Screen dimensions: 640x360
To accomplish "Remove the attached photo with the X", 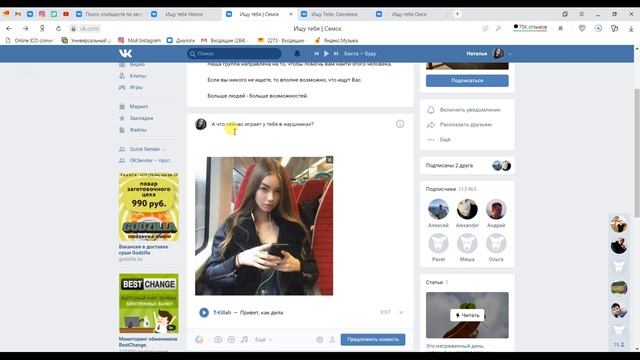I will click(x=329, y=160).
